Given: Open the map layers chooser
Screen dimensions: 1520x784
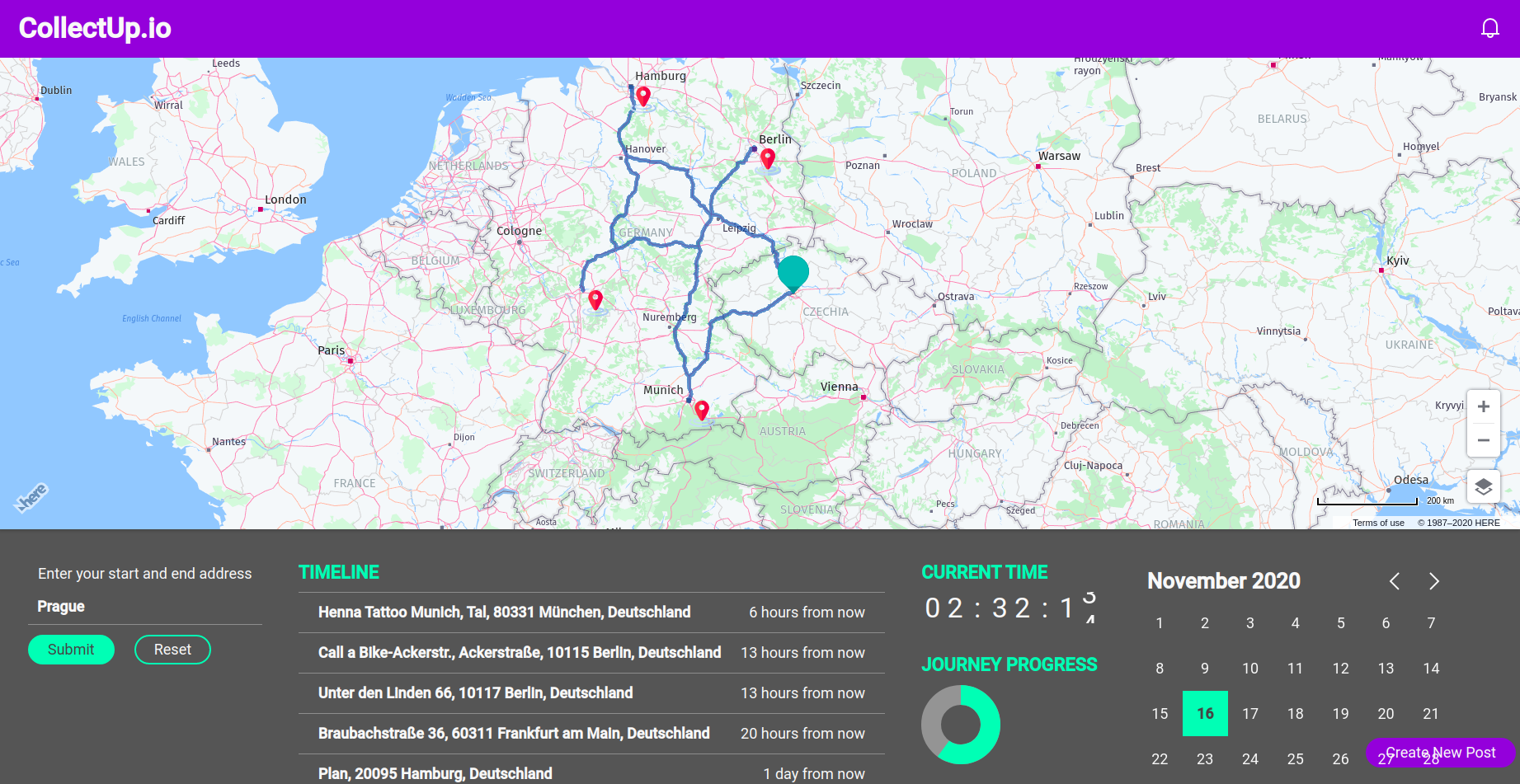Looking at the screenshot, I should click(x=1483, y=486).
